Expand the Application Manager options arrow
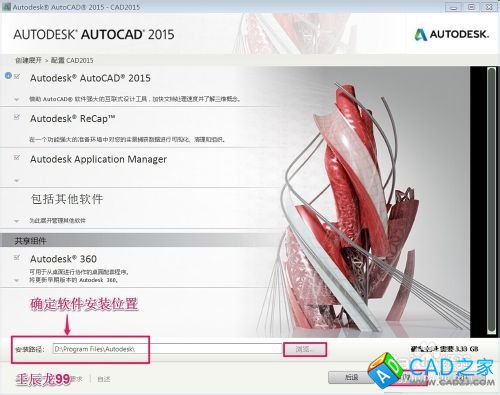The height and width of the screenshot is (395, 500). tap(17, 181)
